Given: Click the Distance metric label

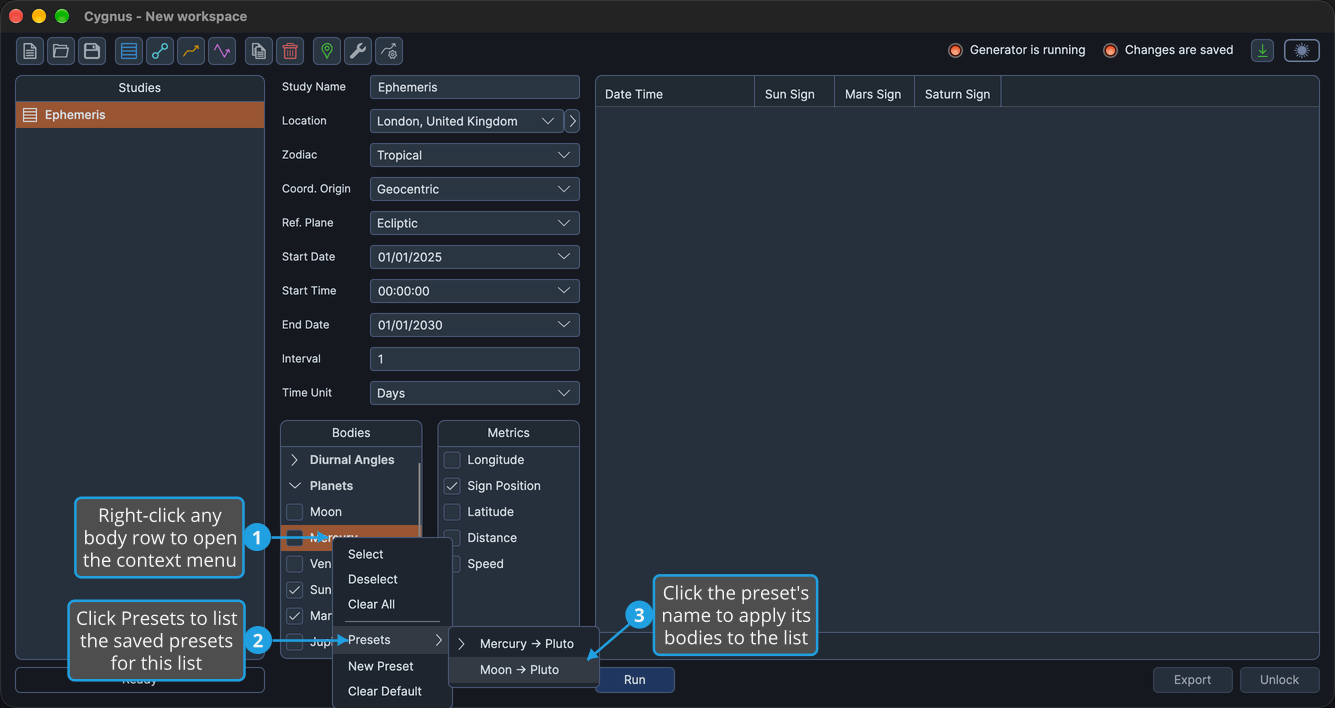Looking at the screenshot, I should click(492, 538).
